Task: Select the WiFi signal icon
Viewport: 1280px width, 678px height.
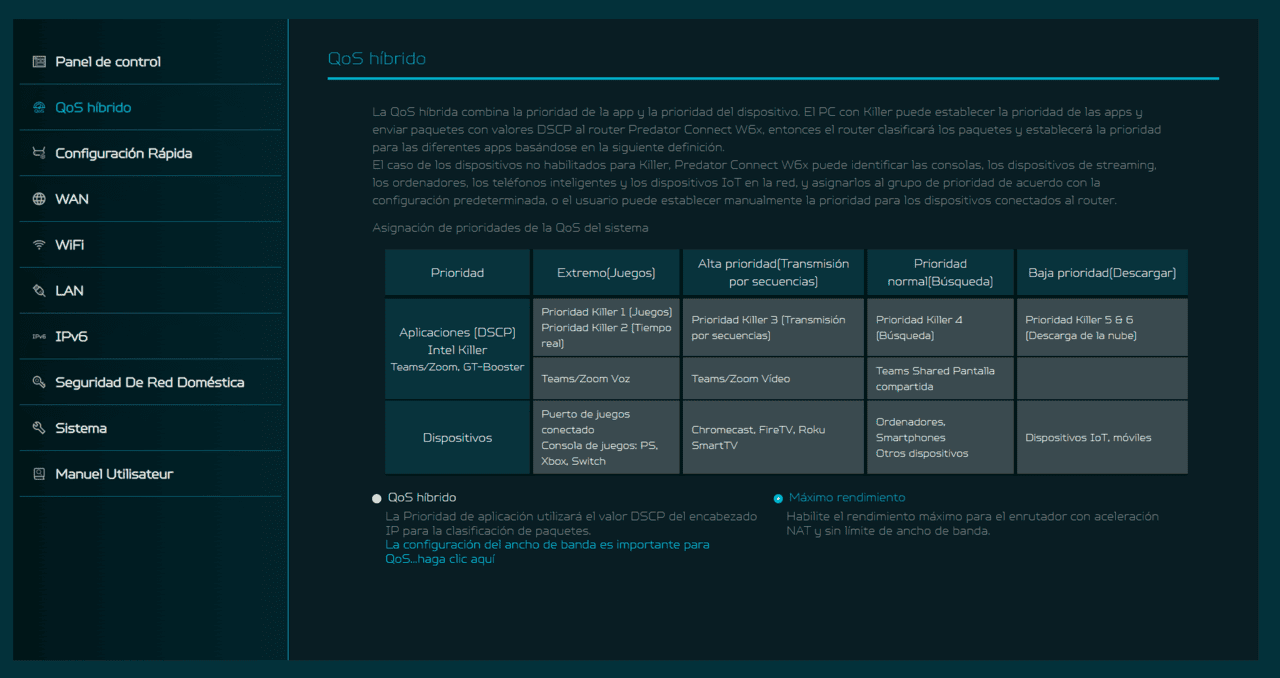Action: tap(39, 245)
